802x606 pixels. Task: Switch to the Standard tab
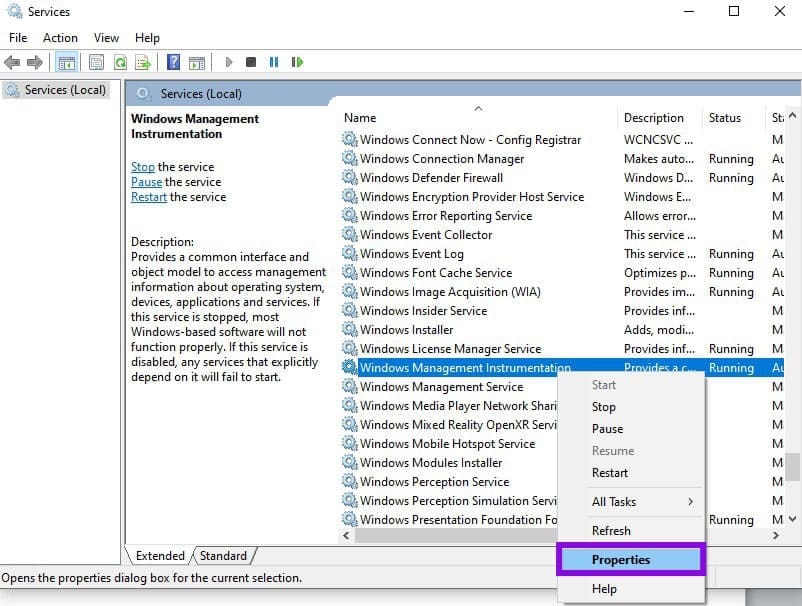224,555
